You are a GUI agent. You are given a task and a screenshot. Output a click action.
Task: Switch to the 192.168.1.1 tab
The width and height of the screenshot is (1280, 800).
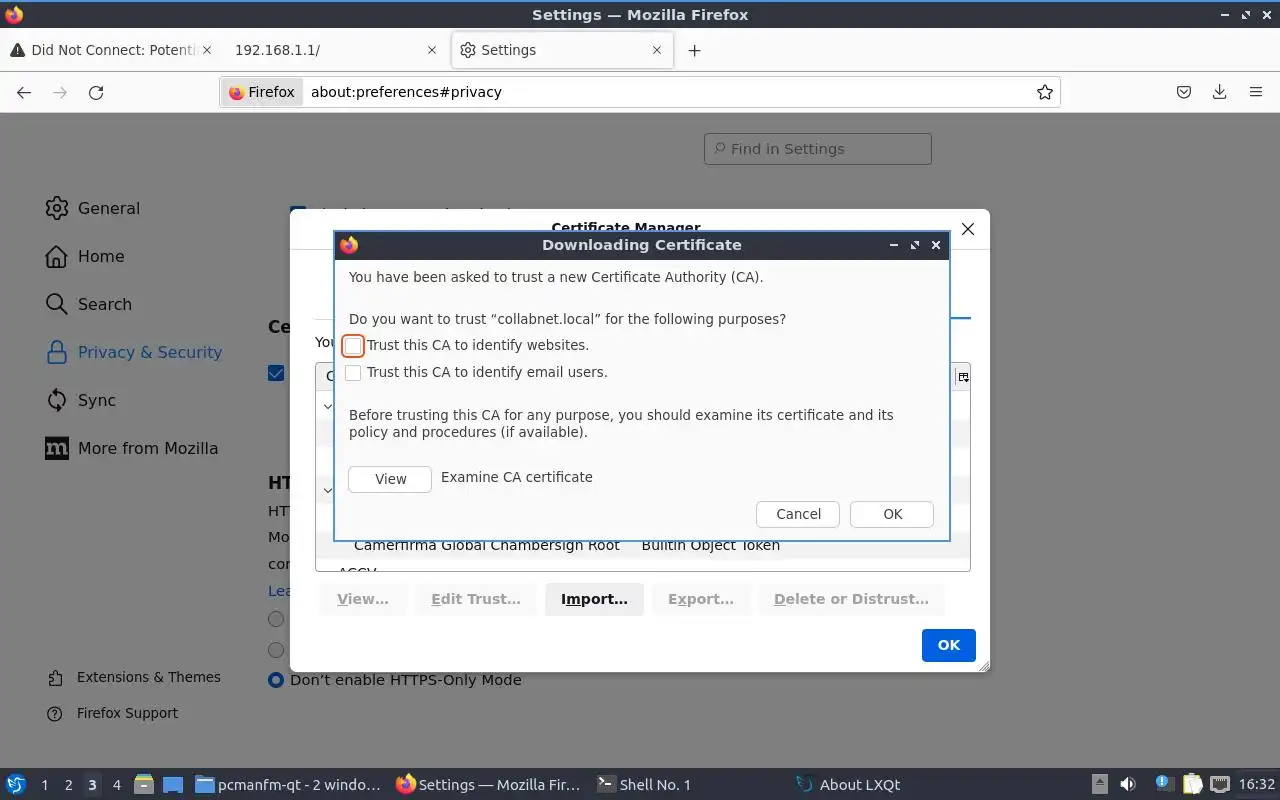[x=335, y=50]
